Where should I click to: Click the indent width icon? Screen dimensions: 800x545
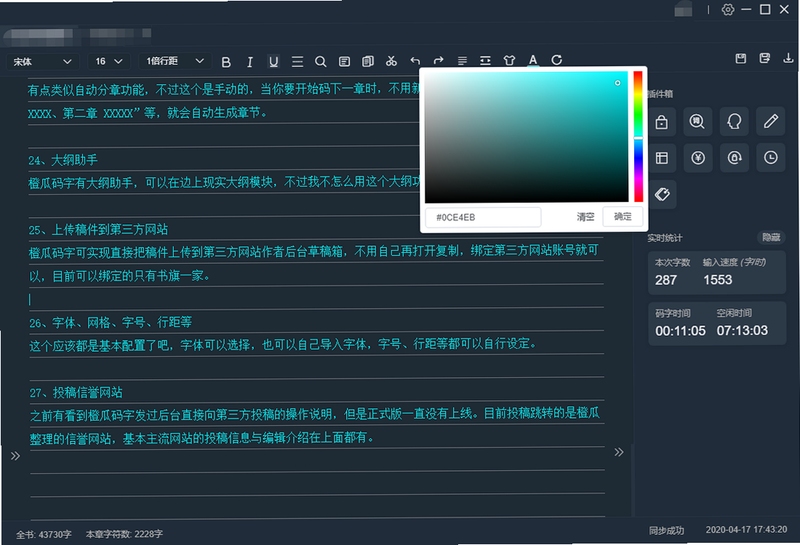coord(485,61)
